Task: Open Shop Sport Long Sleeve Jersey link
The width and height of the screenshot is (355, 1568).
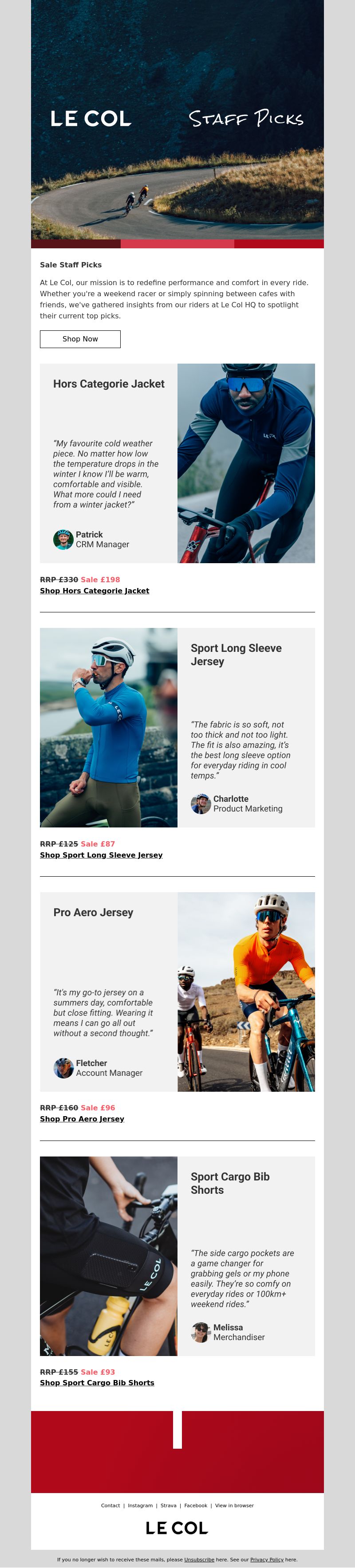Action: point(101,855)
